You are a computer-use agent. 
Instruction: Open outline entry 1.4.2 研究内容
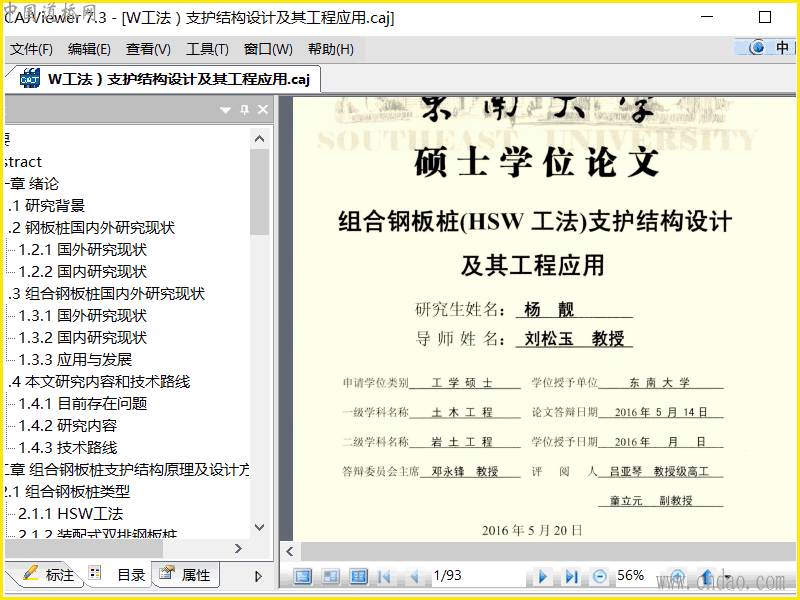point(68,425)
